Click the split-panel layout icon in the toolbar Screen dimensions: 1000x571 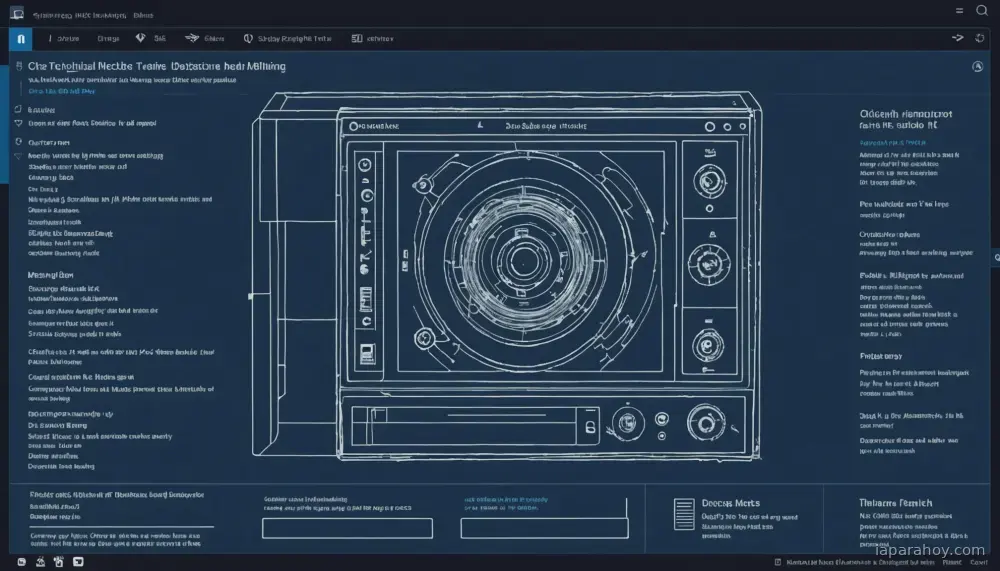[x=357, y=38]
